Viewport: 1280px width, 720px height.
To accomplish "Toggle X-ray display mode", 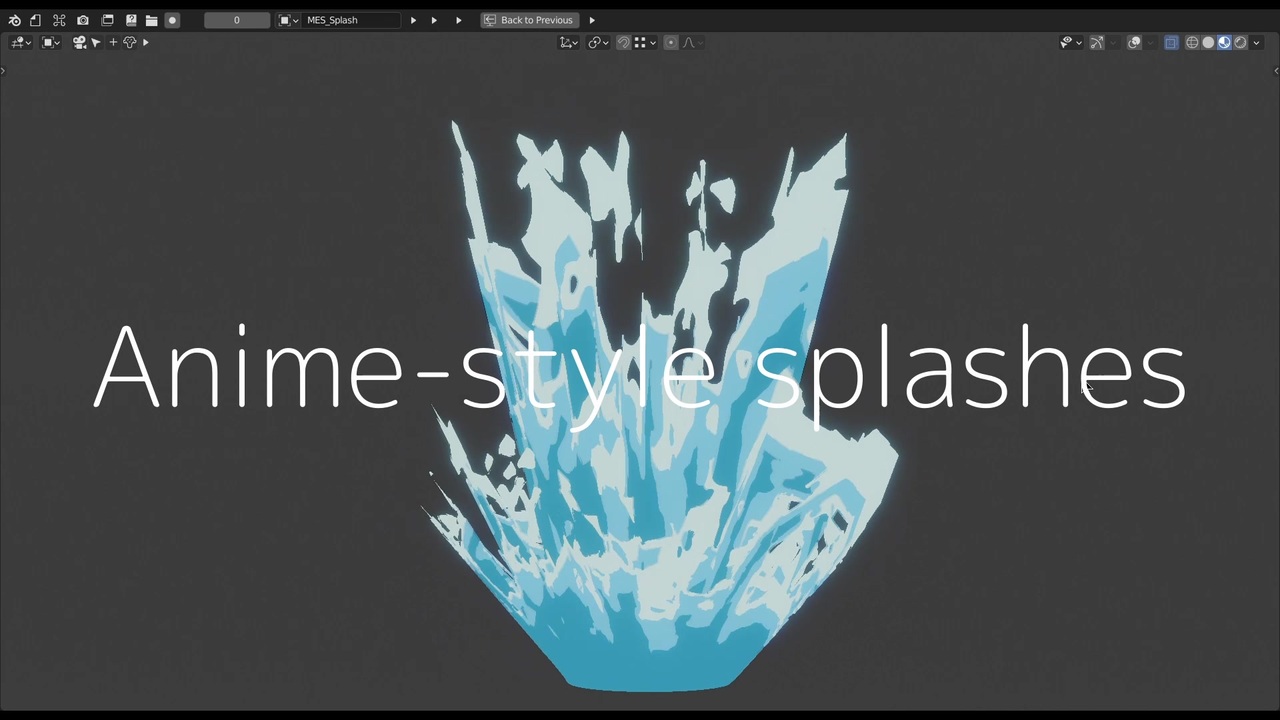I will 1171,42.
